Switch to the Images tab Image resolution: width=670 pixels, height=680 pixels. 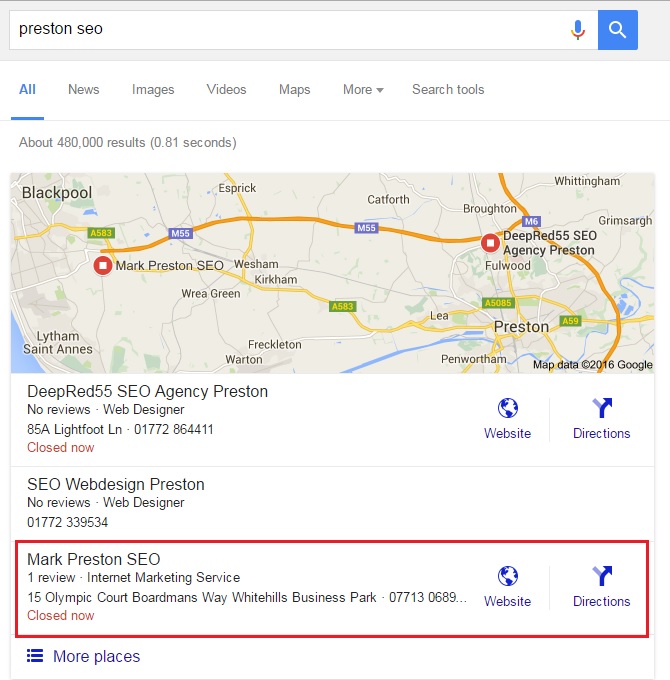coord(153,90)
